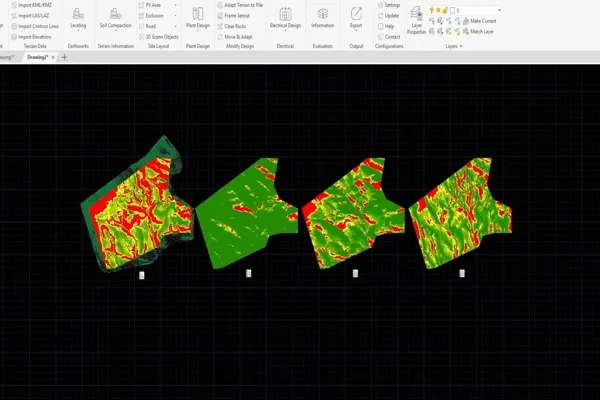Click the Terrain Information panel label
This screenshot has width=600, height=400.
click(x=116, y=46)
